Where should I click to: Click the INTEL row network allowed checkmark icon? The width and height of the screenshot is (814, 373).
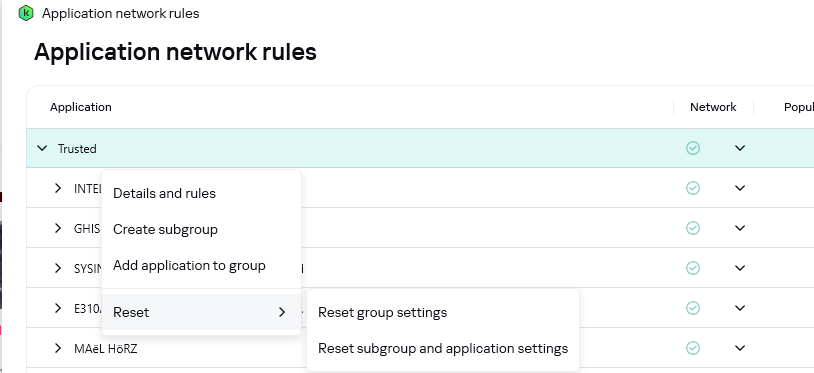point(693,188)
